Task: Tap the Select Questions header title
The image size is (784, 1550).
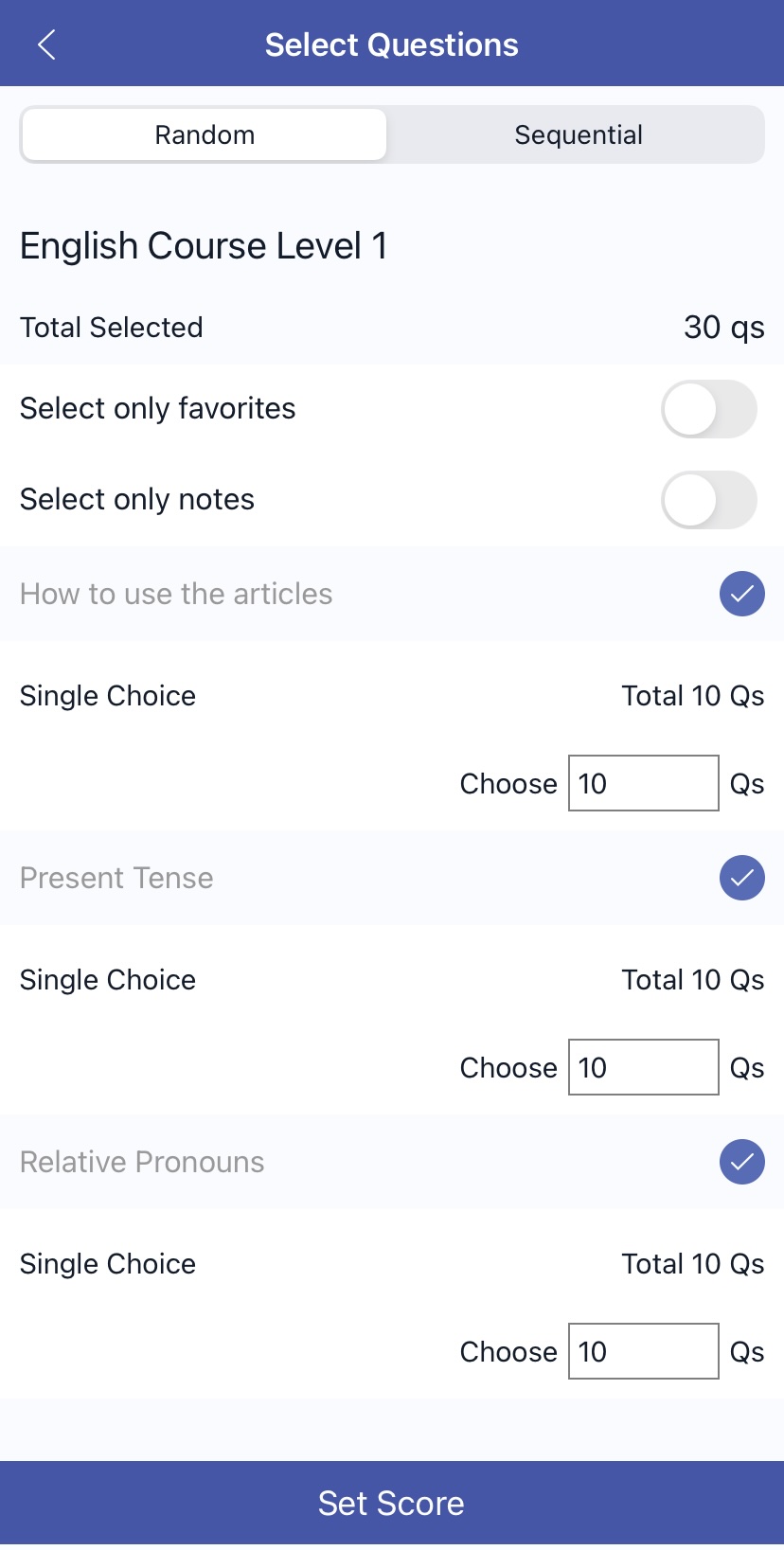Action: pyautogui.click(x=391, y=45)
